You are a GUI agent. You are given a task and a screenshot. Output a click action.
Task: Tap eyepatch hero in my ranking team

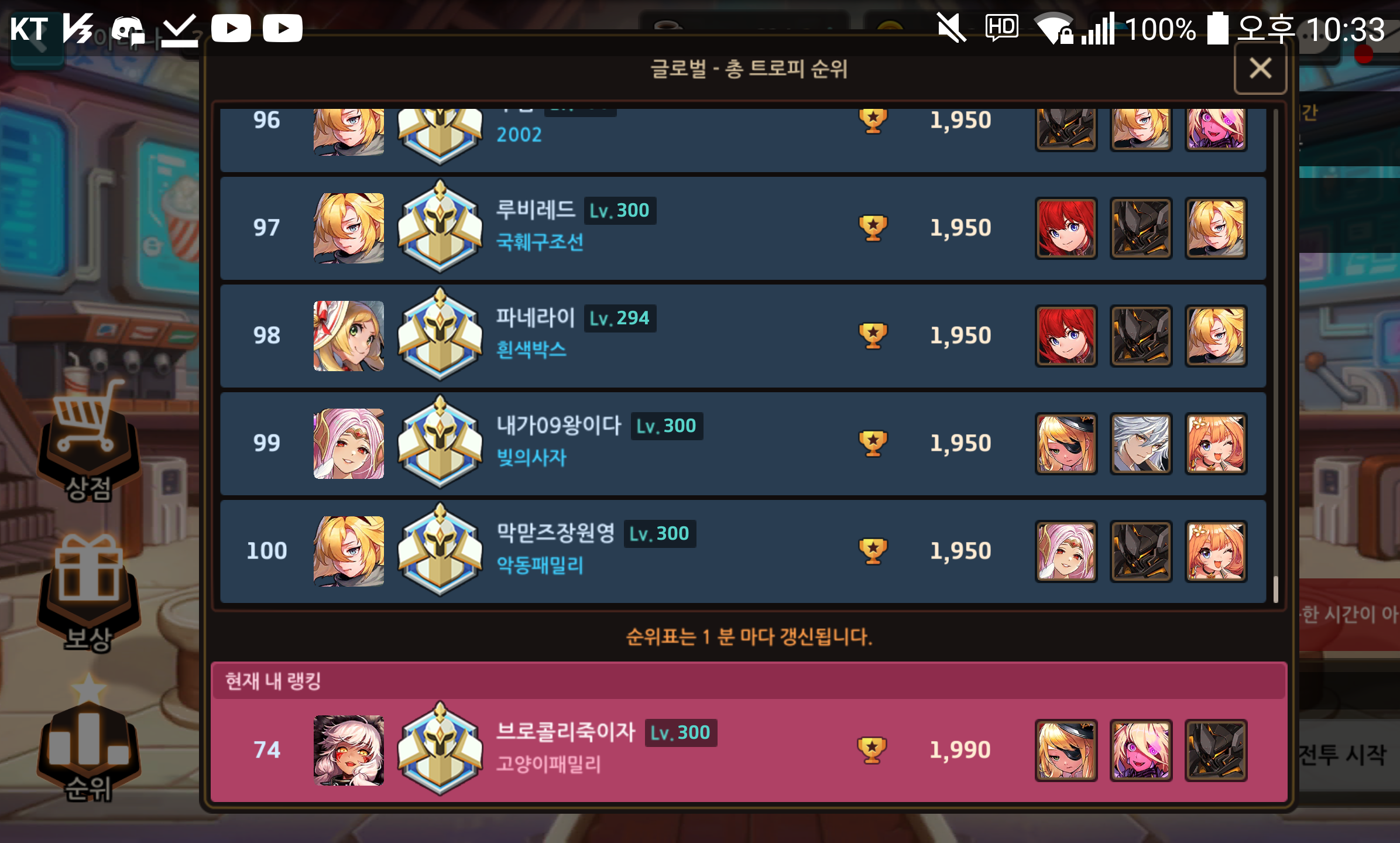(1066, 751)
